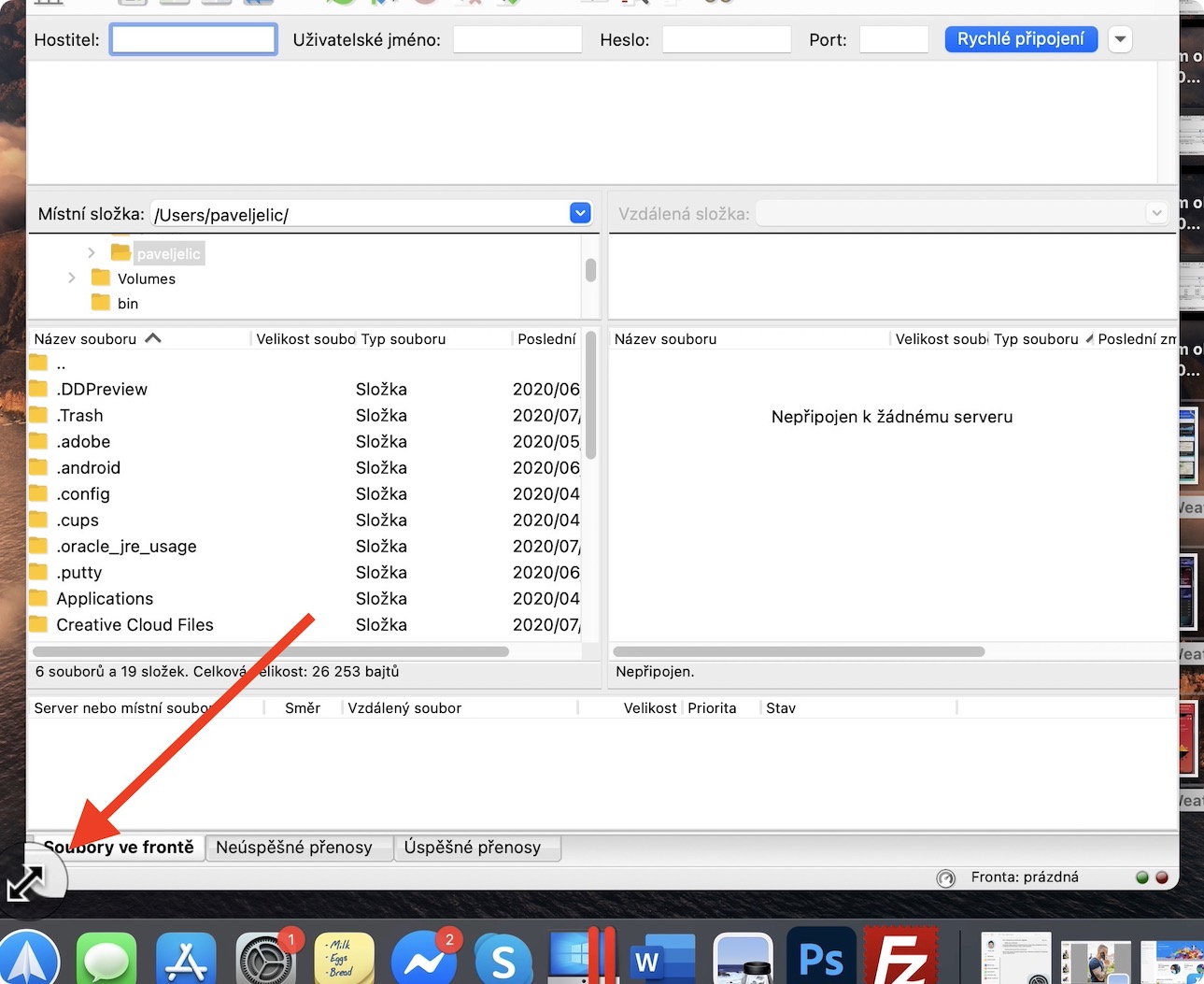This screenshot has height=984, width=1204.
Task: Click the local file list horizontal scrollbar
Action: [x=271, y=651]
